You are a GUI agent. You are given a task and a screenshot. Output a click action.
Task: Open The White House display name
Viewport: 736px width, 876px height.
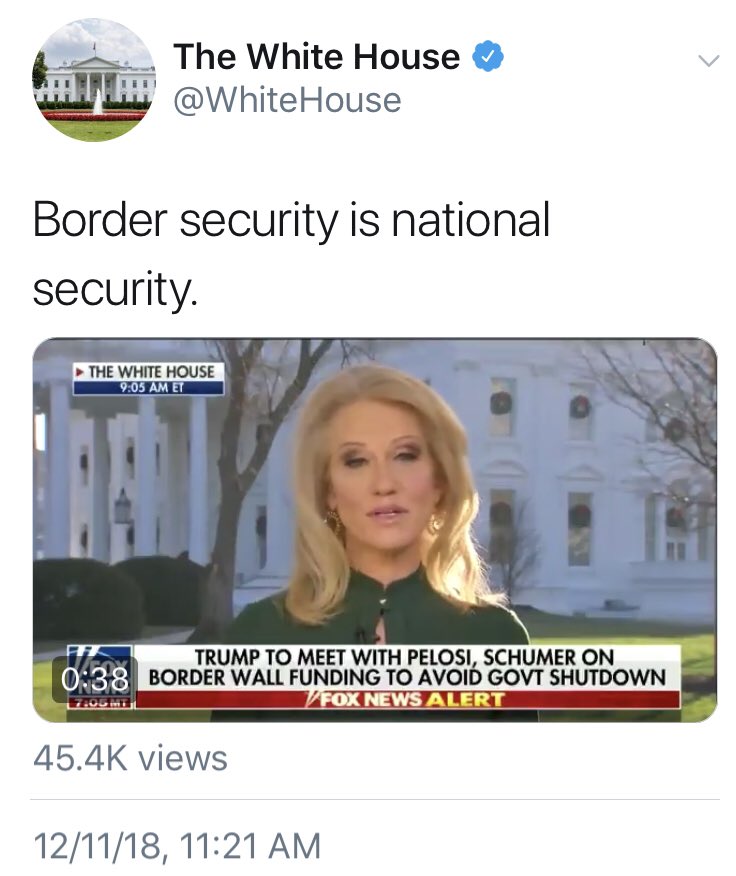click(x=316, y=56)
